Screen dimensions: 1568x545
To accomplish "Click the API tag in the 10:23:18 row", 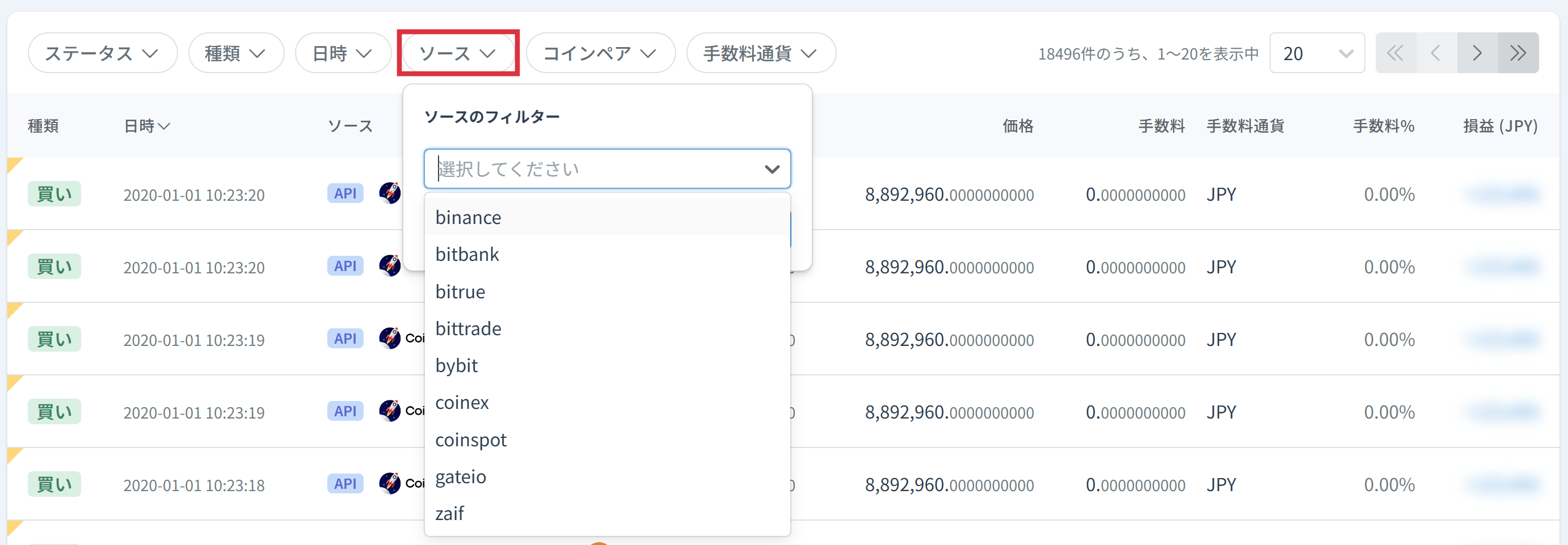I will [x=345, y=484].
